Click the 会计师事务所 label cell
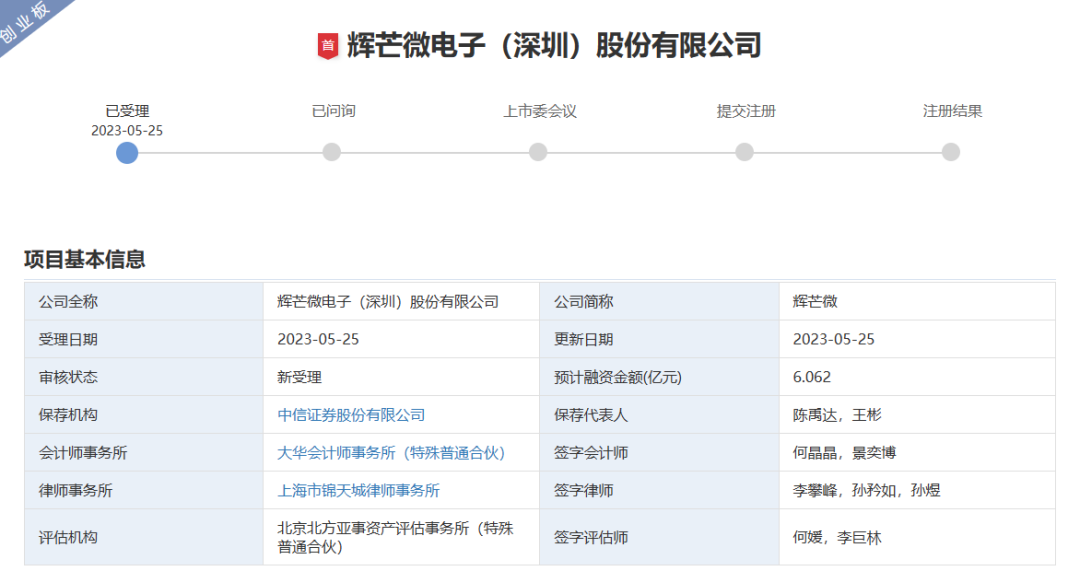Viewport: 1080px width, 571px height. [144, 453]
